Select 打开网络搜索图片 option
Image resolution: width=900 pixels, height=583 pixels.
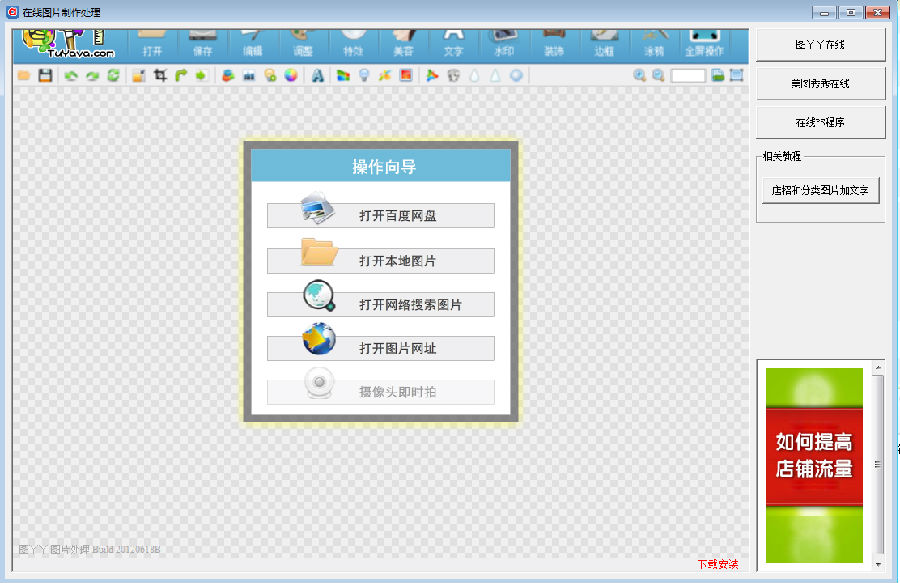click(381, 305)
